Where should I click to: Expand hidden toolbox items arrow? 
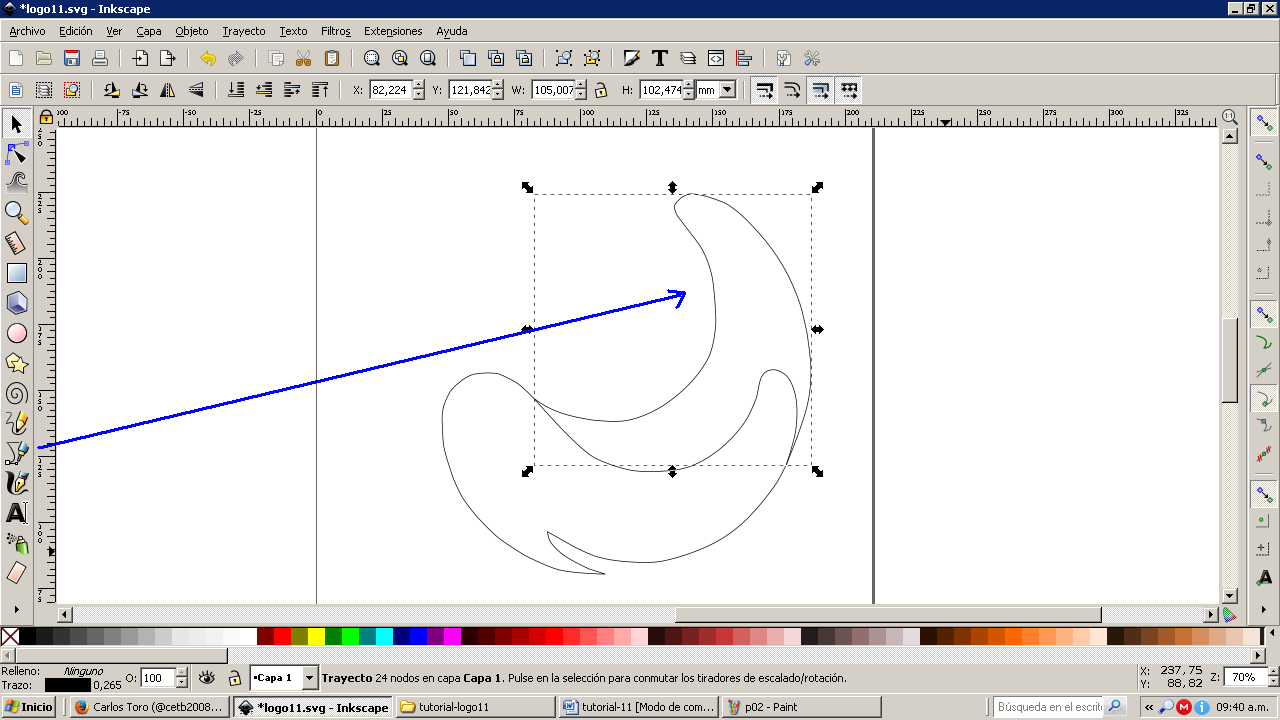[x=16, y=607]
